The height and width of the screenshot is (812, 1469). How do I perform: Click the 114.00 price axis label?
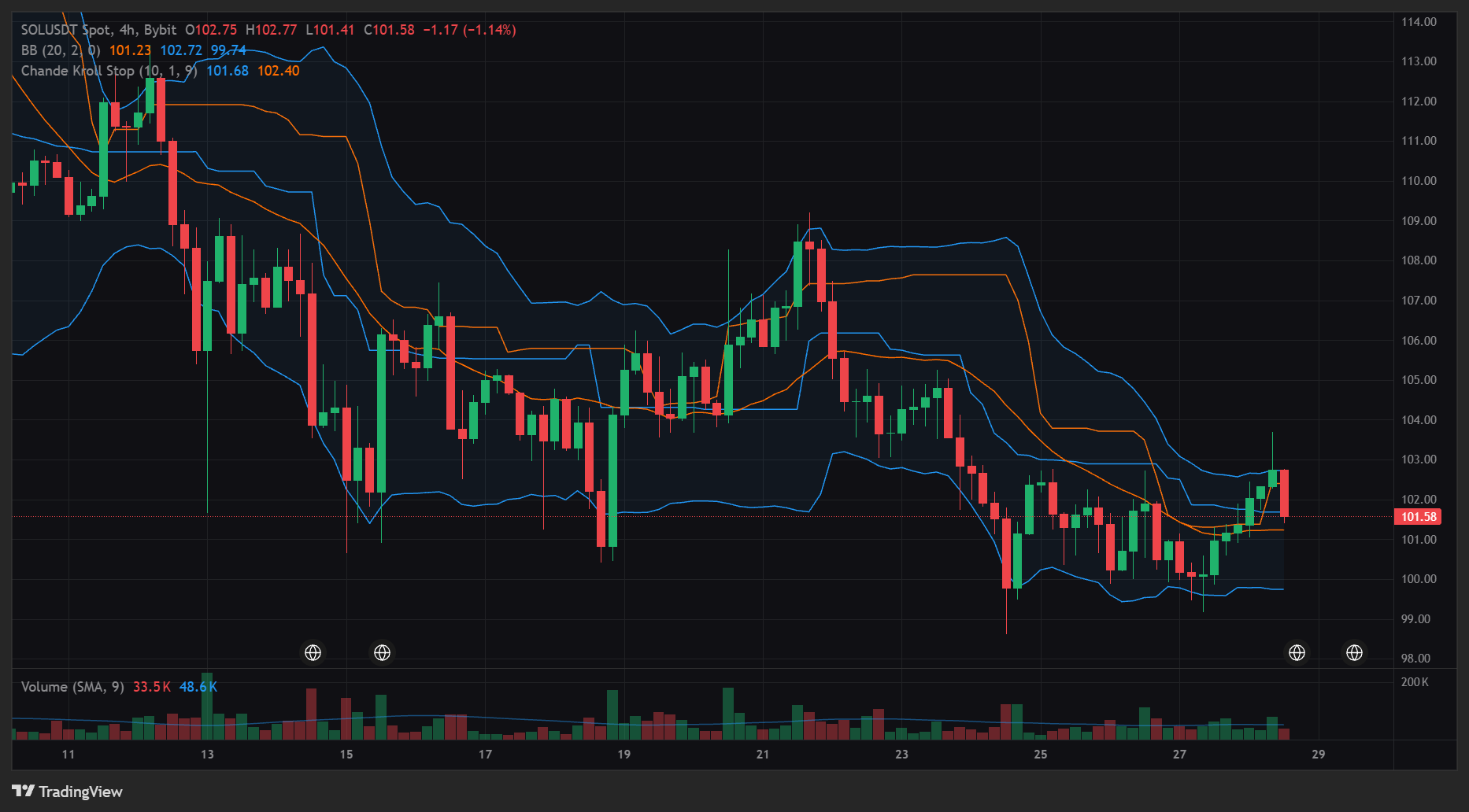coord(1419,22)
